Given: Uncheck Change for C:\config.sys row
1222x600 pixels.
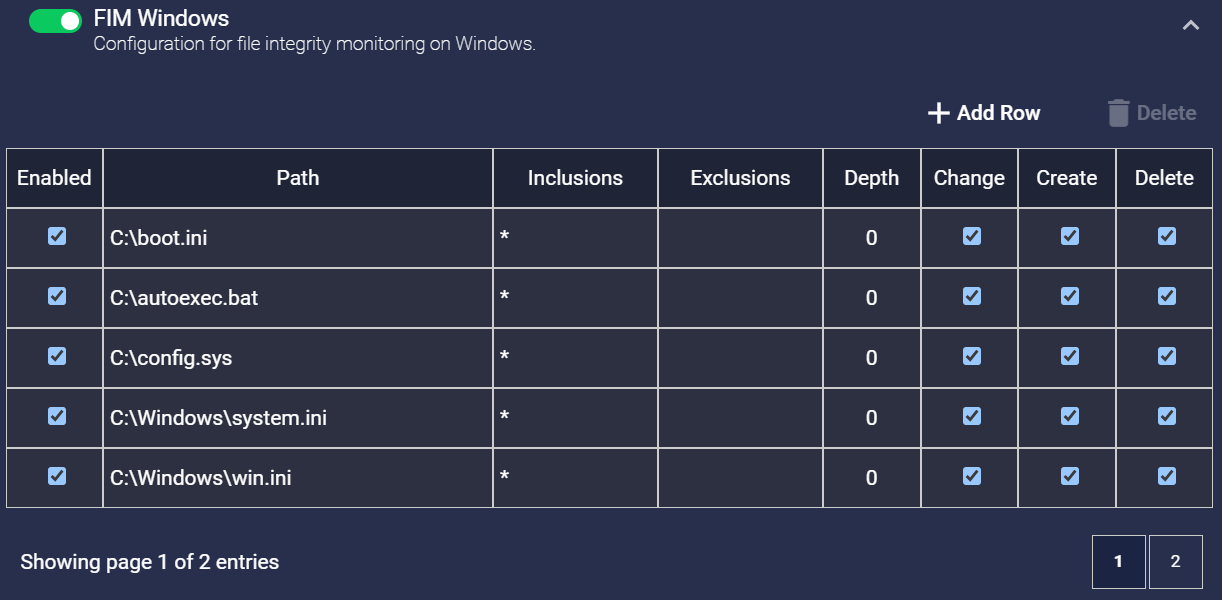Looking at the screenshot, I should 972,356.
